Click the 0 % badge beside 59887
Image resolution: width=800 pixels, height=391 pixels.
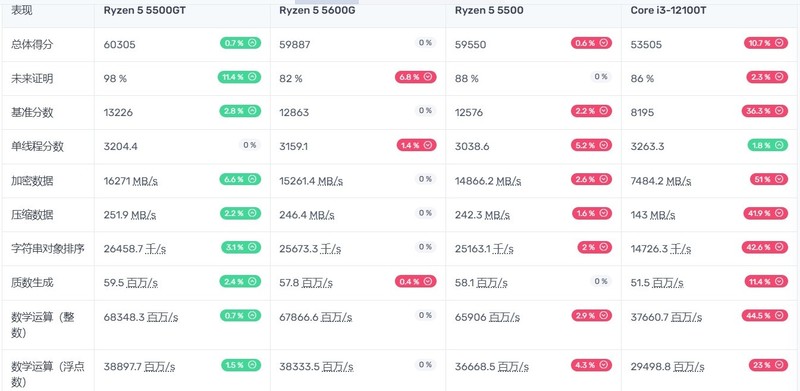coord(425,43)
